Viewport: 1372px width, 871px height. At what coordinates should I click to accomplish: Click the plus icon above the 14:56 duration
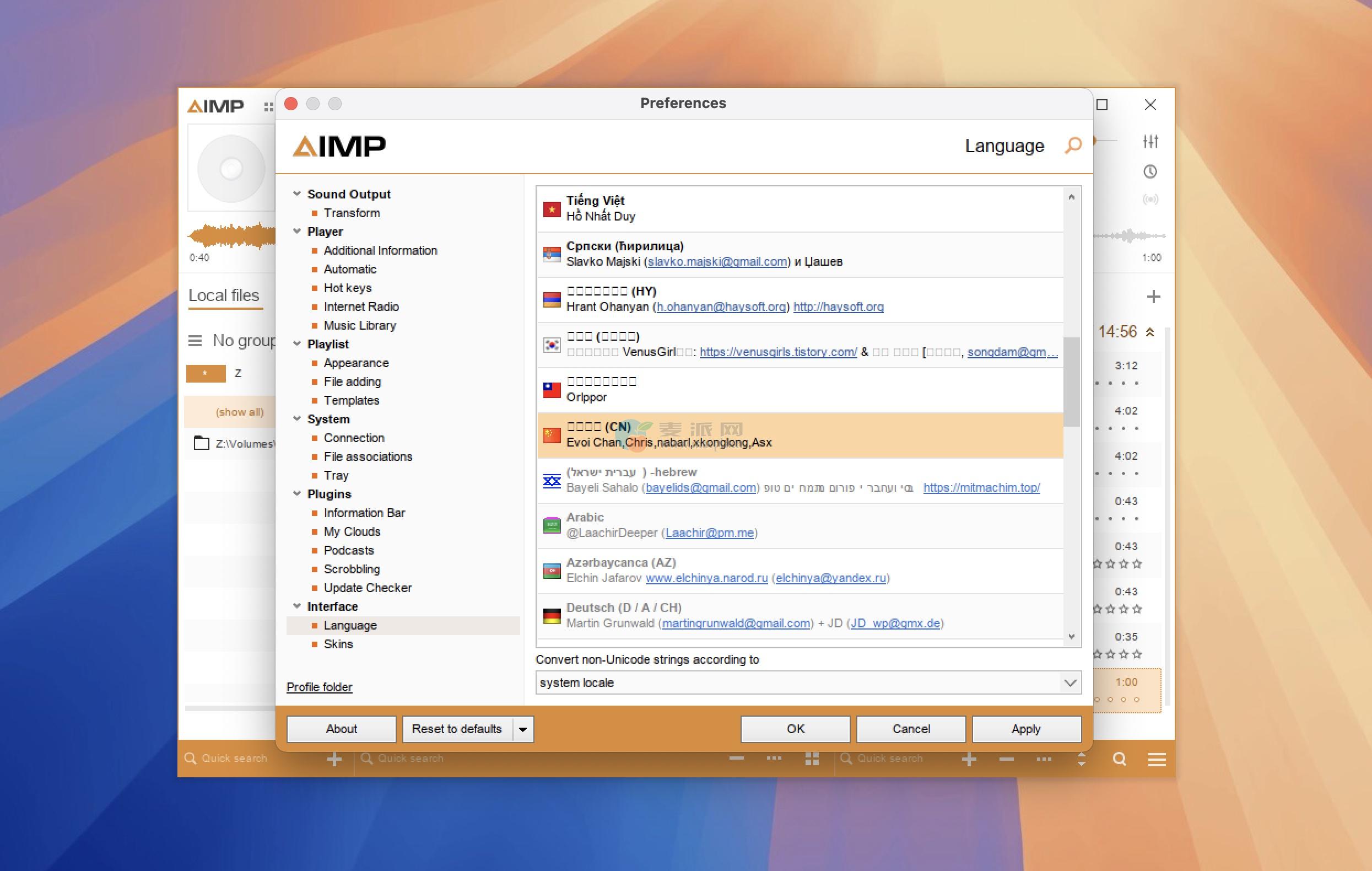pos(1153,297)
